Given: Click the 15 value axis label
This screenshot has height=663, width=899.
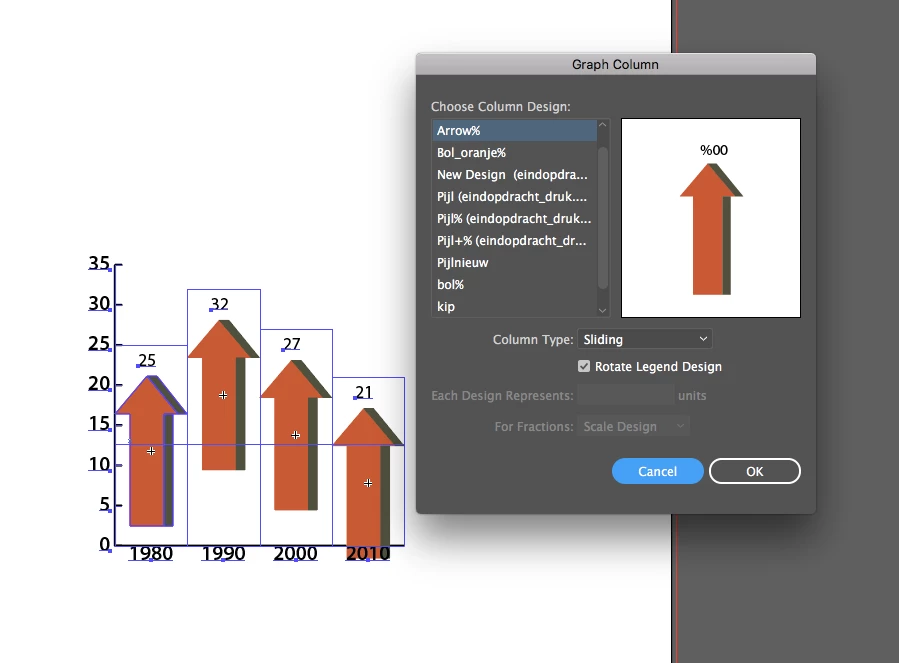Looking at the screenshot, I should [99, 424].
